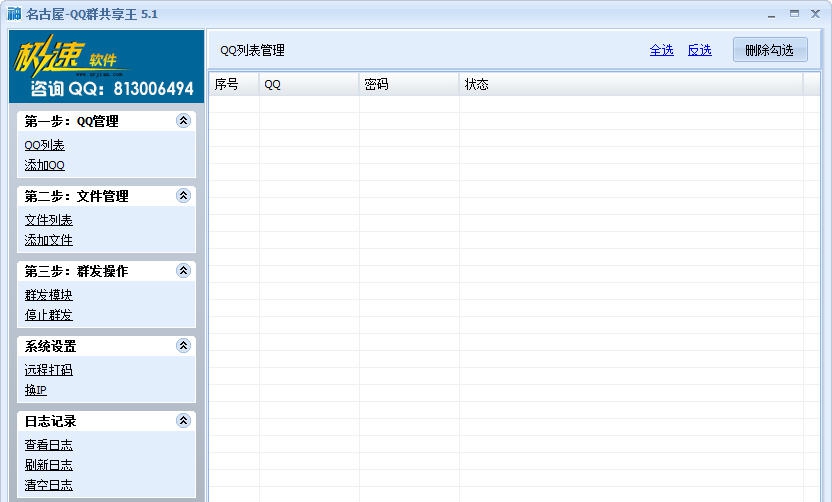832x502 pixels.
Task: Click the 极速软件 logo banner
Action: (106, 66)
